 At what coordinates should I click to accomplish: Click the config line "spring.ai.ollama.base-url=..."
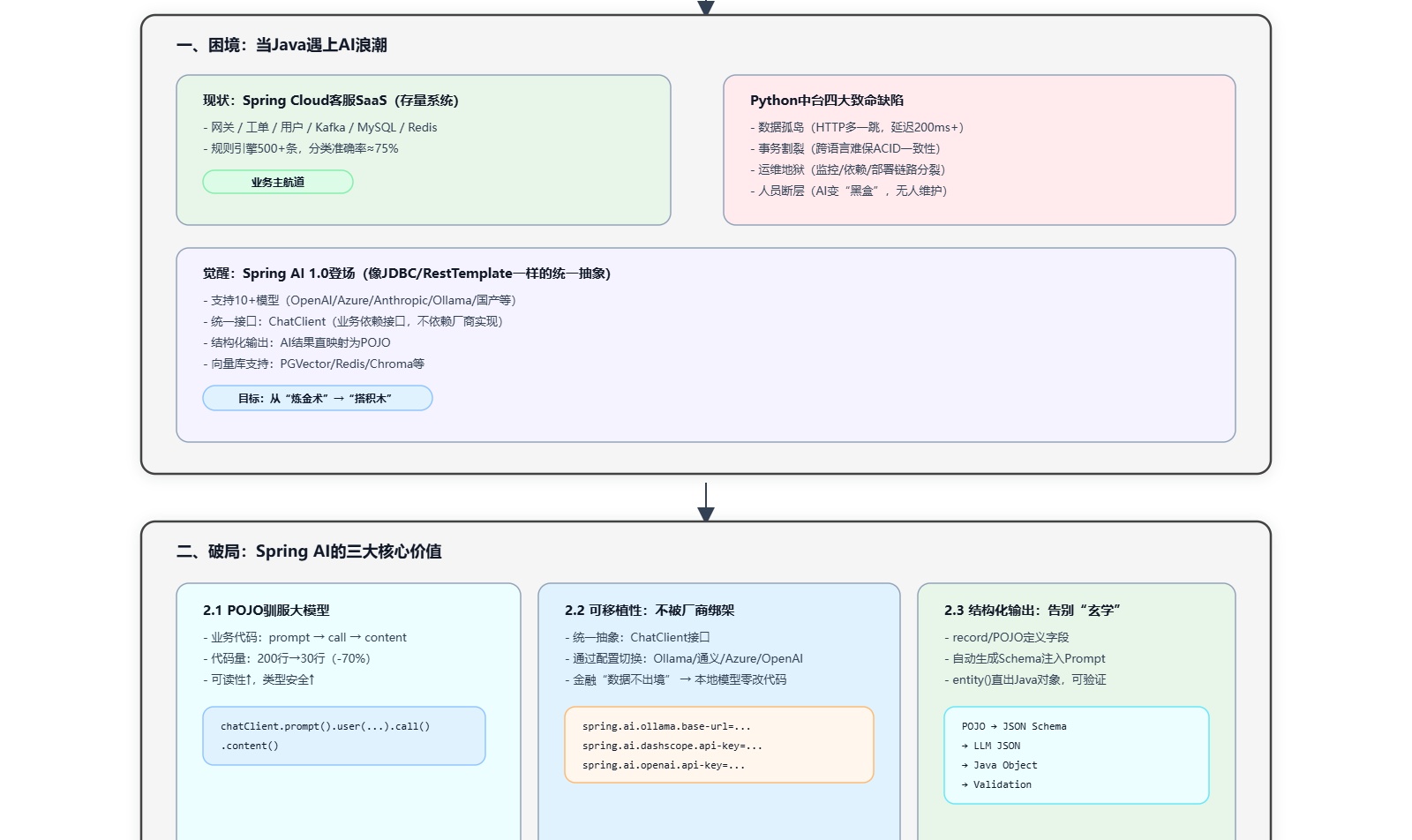667,726
